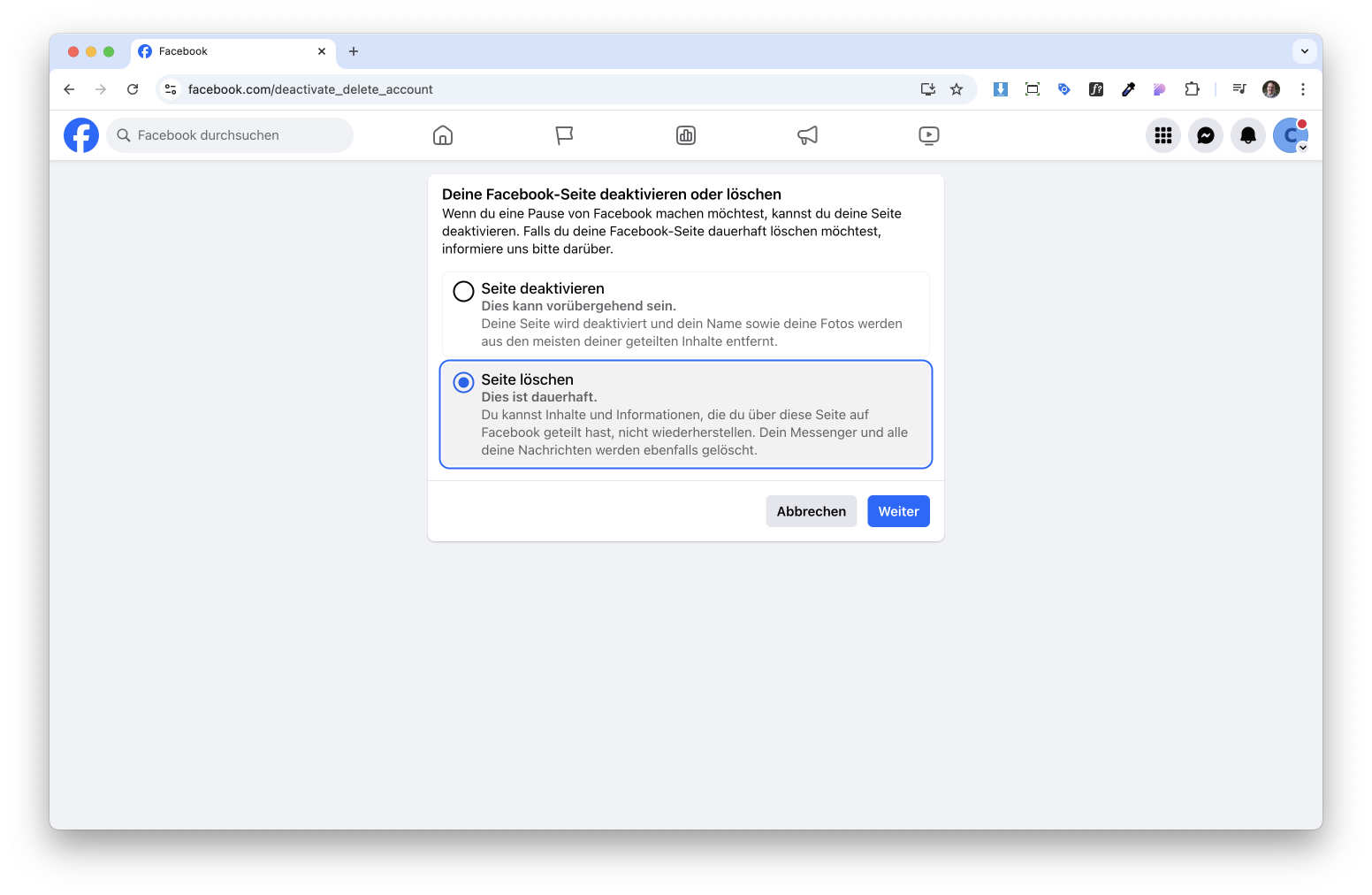This screenshot has height=895, width=1372.
Task: Open the video watch icon
Action: click(928, 135)
